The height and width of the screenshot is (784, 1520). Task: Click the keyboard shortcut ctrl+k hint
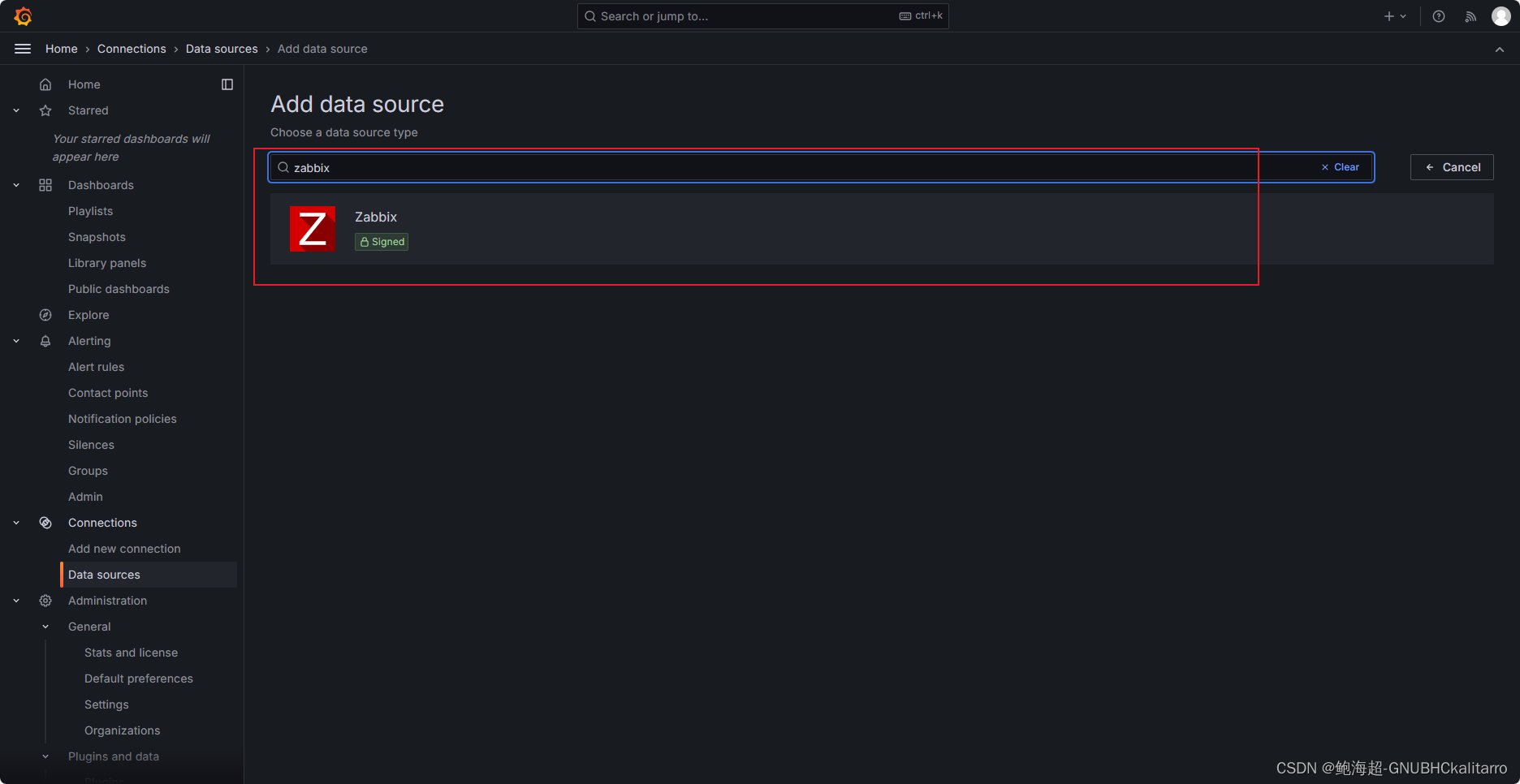[x=921, y=15]
